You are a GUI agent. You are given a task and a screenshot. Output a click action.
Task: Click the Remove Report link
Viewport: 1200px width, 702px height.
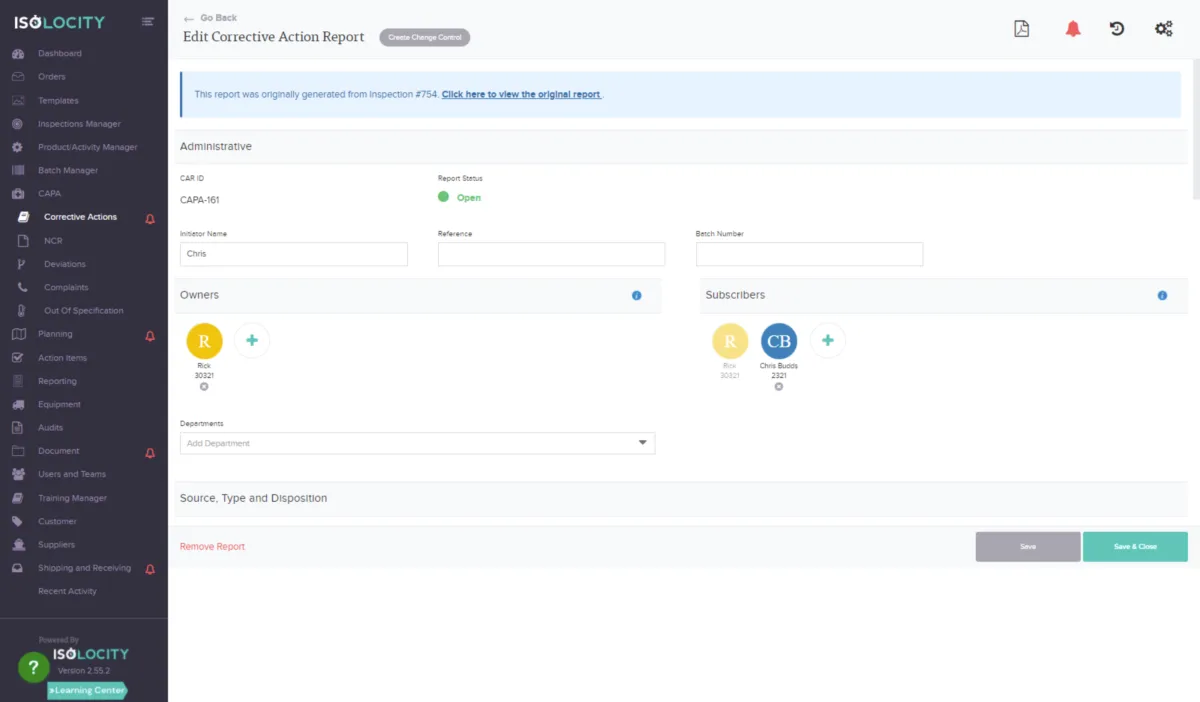point(212,547)
